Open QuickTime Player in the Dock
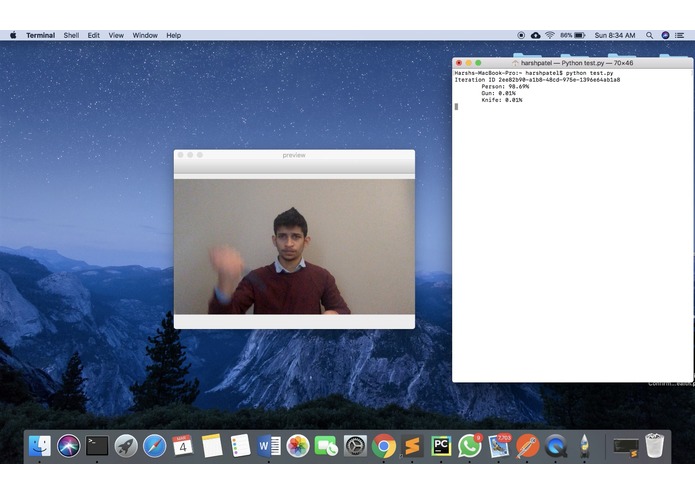Image resolution: width=695 pixels, height=494 pixels. [556, 446]
